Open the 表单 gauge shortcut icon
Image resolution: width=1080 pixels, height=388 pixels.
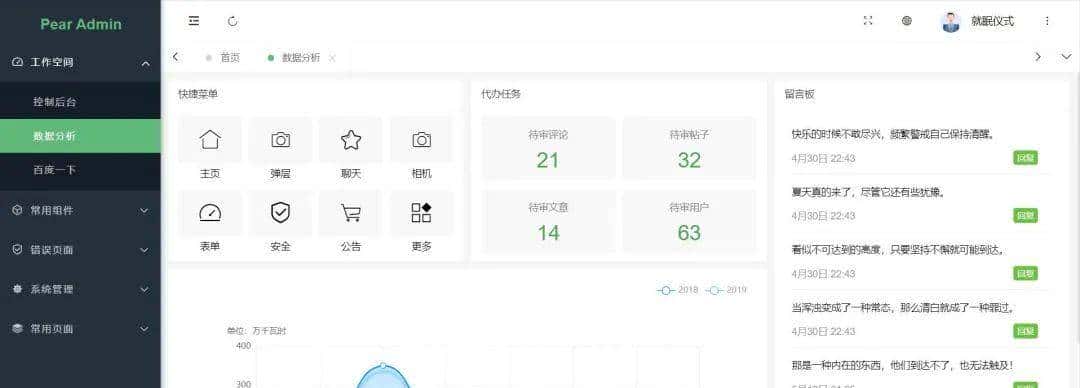pos(210,213)
